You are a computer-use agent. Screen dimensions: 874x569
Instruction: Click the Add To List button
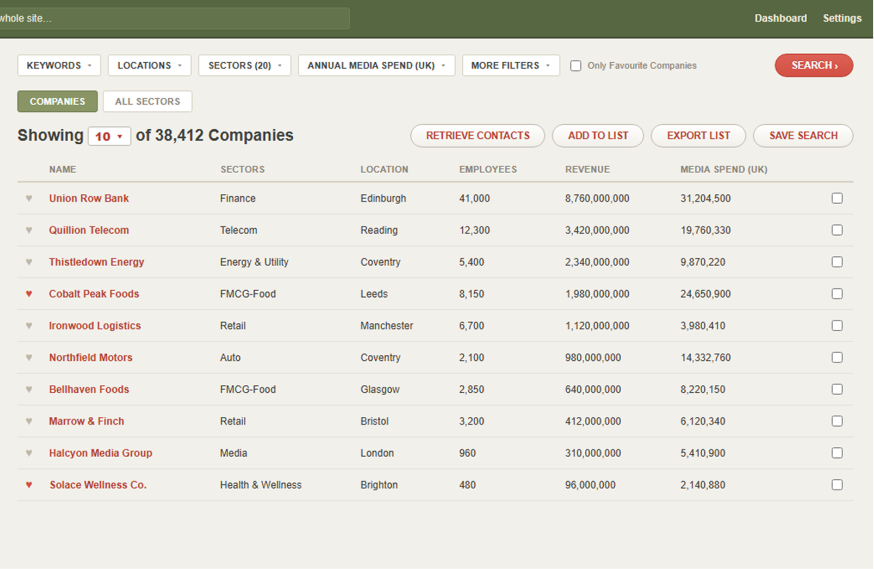598,135
